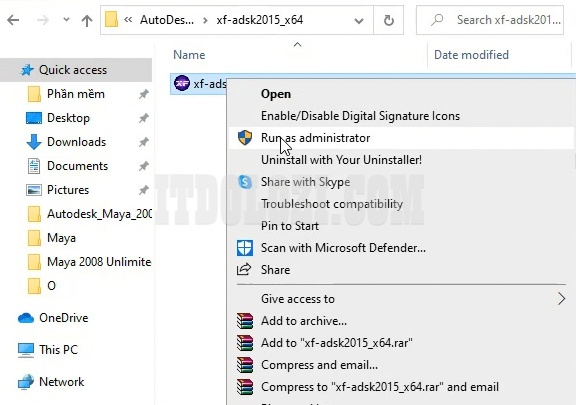The image size is (576, 405).
Task: Click the Desktop monitor icon
Action: click(x=34, y=118)
